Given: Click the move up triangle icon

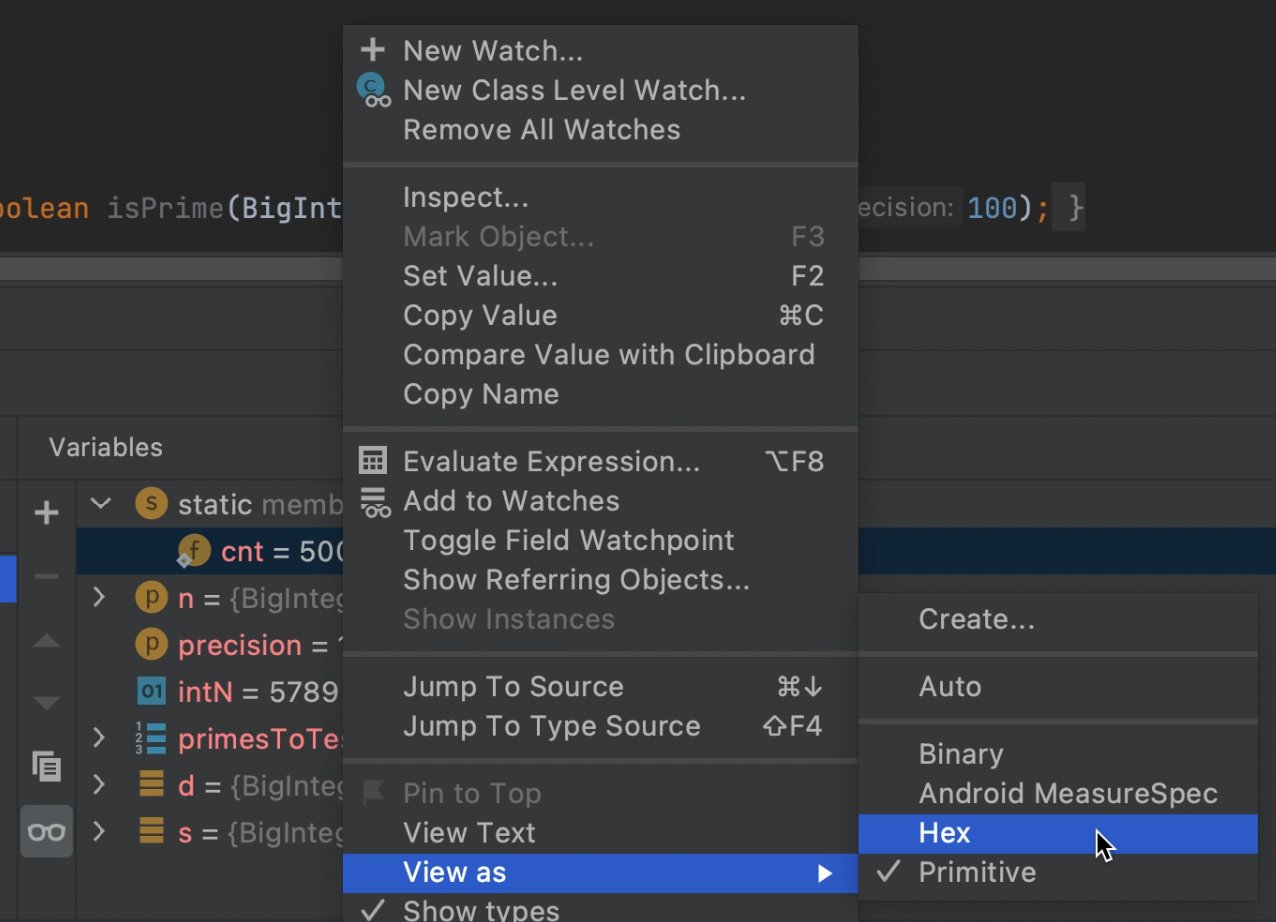Looking at the screenshot, I should (x=46, y=641).
